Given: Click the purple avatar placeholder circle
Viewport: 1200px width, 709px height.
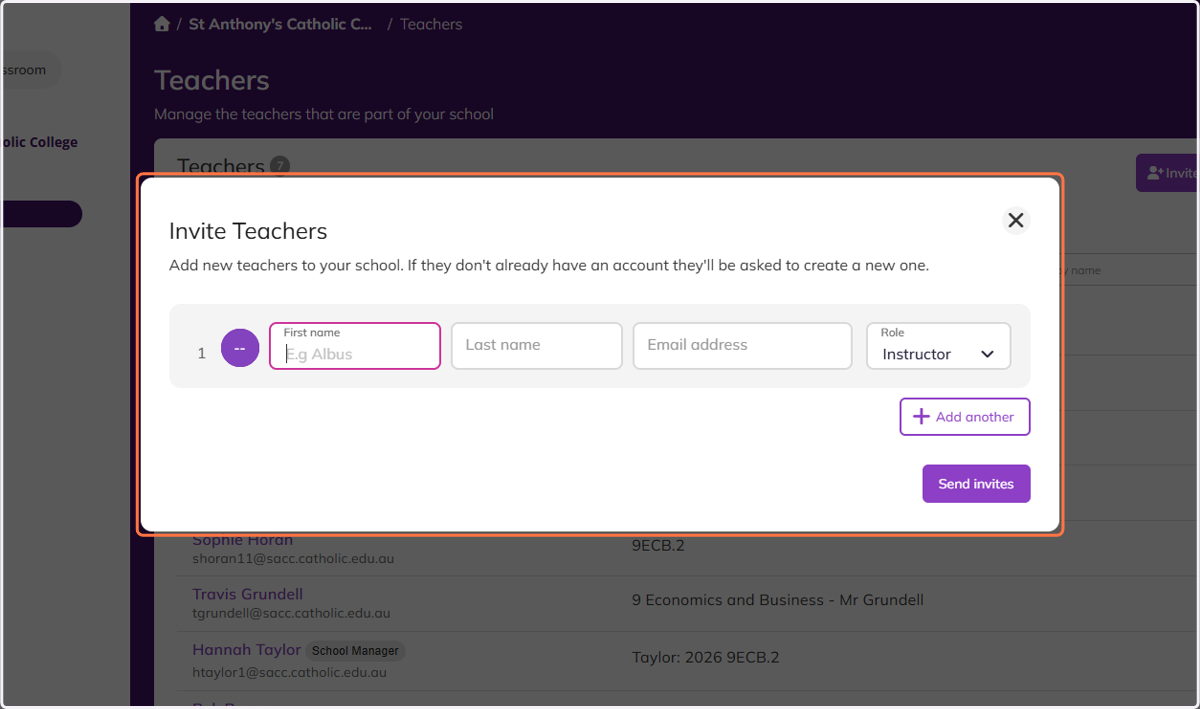Looking at the screenshot, I should (x=240, y=348).
